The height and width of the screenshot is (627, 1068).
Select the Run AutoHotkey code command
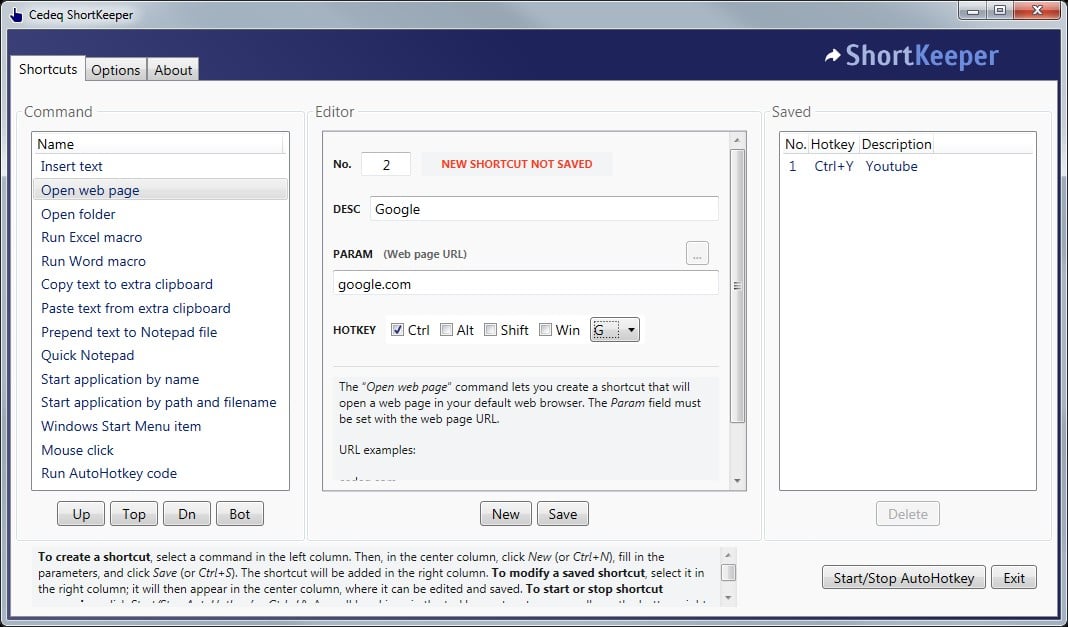160,472
